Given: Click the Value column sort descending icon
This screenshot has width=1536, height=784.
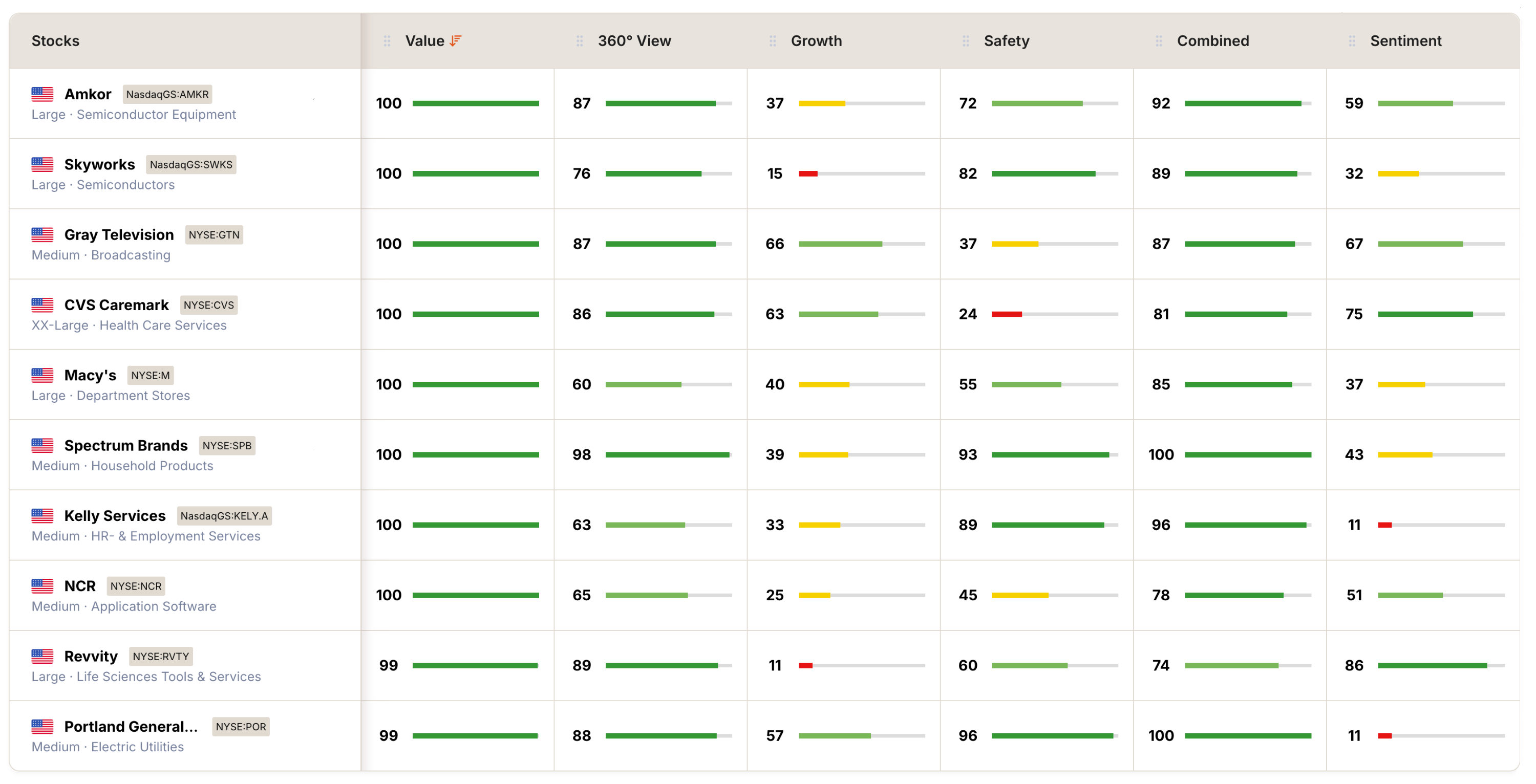Looking at the screenshot, I should click(456, 40).
